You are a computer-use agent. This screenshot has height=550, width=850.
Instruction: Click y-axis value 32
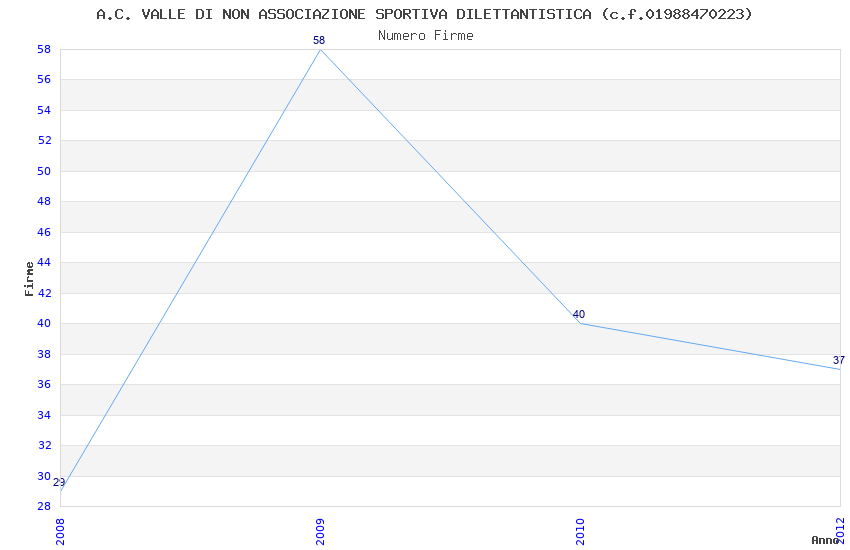point(44,445)
